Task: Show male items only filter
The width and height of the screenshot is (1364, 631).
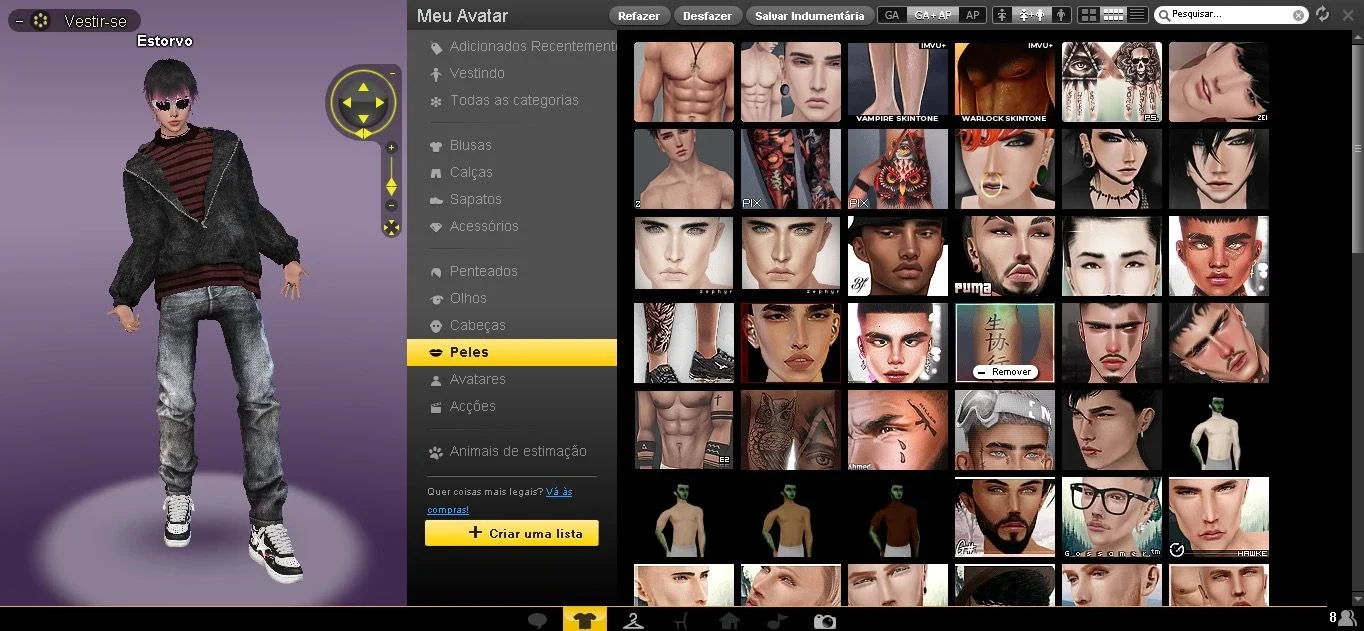Action: click(1061, 15)
